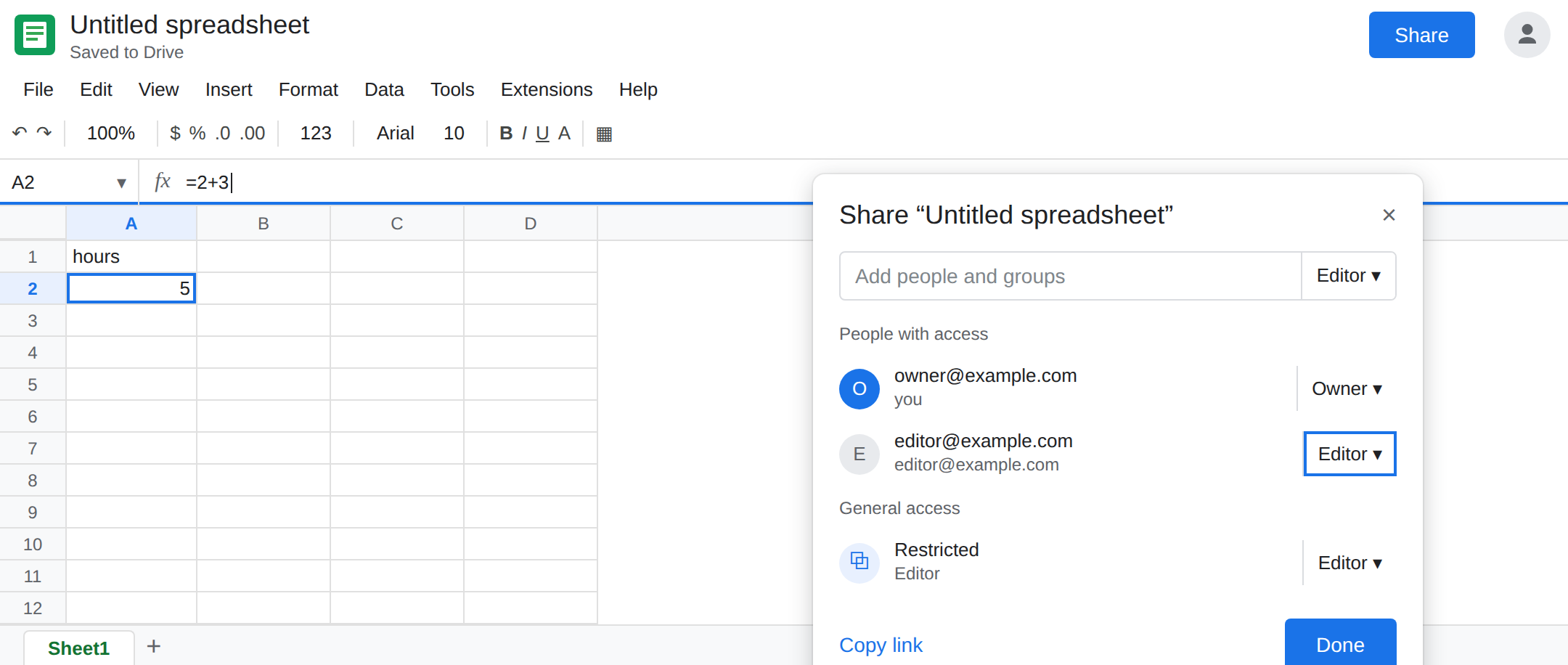Open Editor role dropdown beside add people
Screen dimensions: 1568x665
1349,276
